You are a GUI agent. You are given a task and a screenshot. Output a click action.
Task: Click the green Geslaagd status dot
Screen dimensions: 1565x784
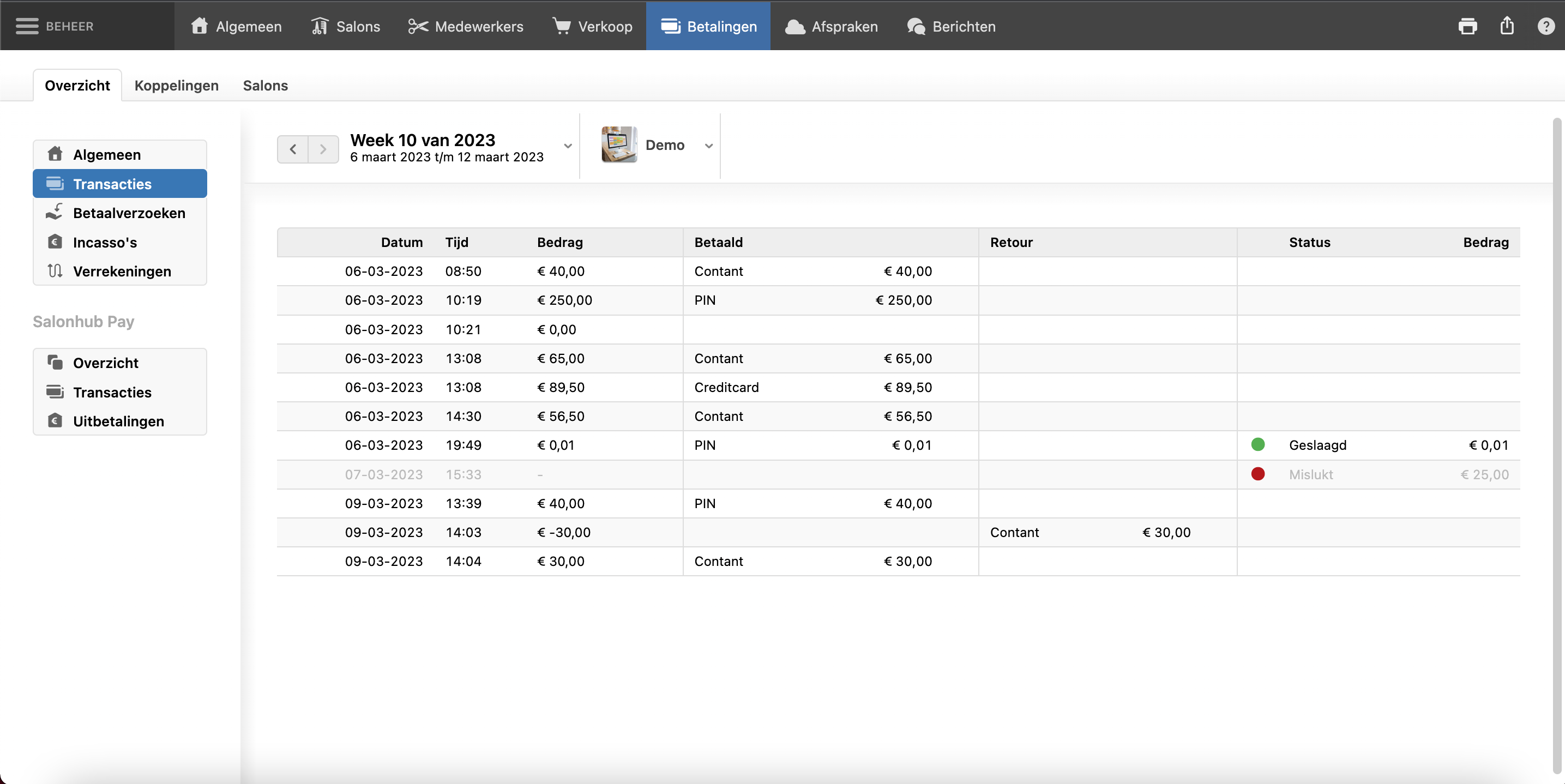tap(1258, 445)
